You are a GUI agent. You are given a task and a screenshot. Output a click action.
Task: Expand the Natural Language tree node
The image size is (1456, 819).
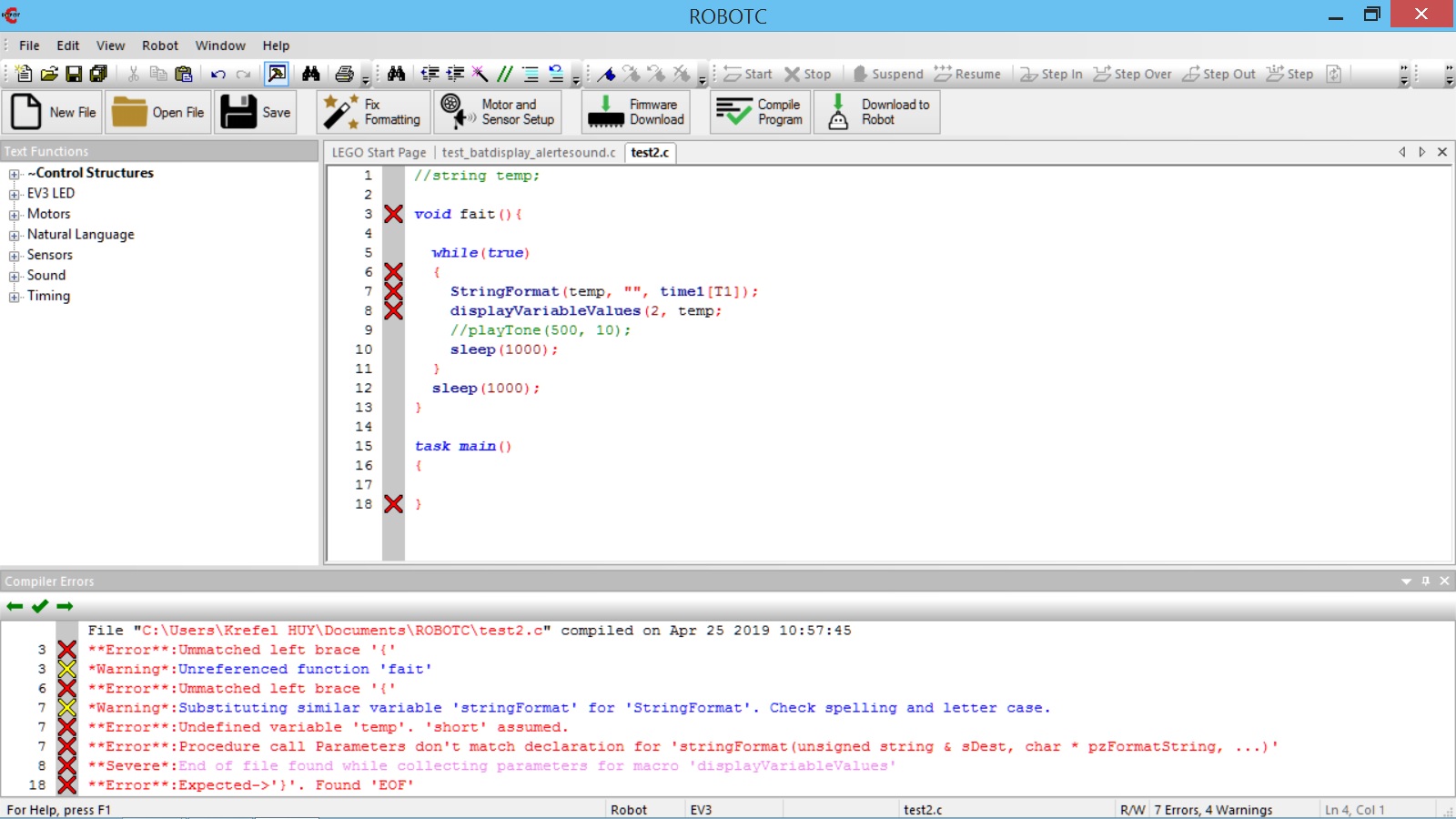click(x=15, y=235)
